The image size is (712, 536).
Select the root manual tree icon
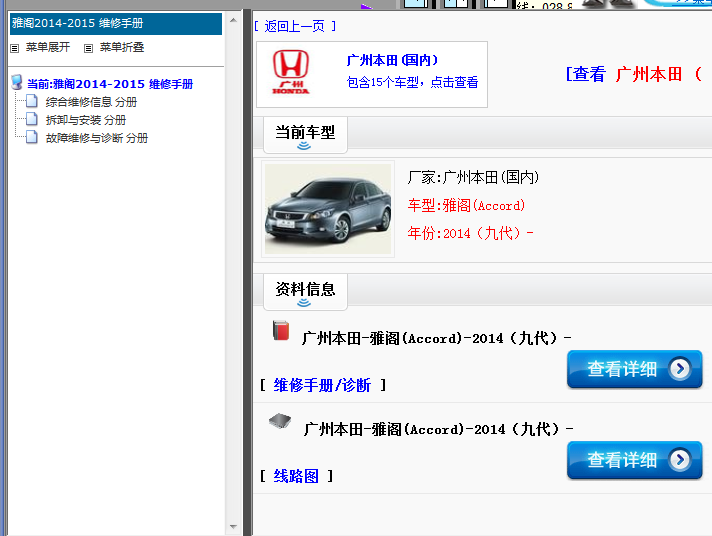17,82
